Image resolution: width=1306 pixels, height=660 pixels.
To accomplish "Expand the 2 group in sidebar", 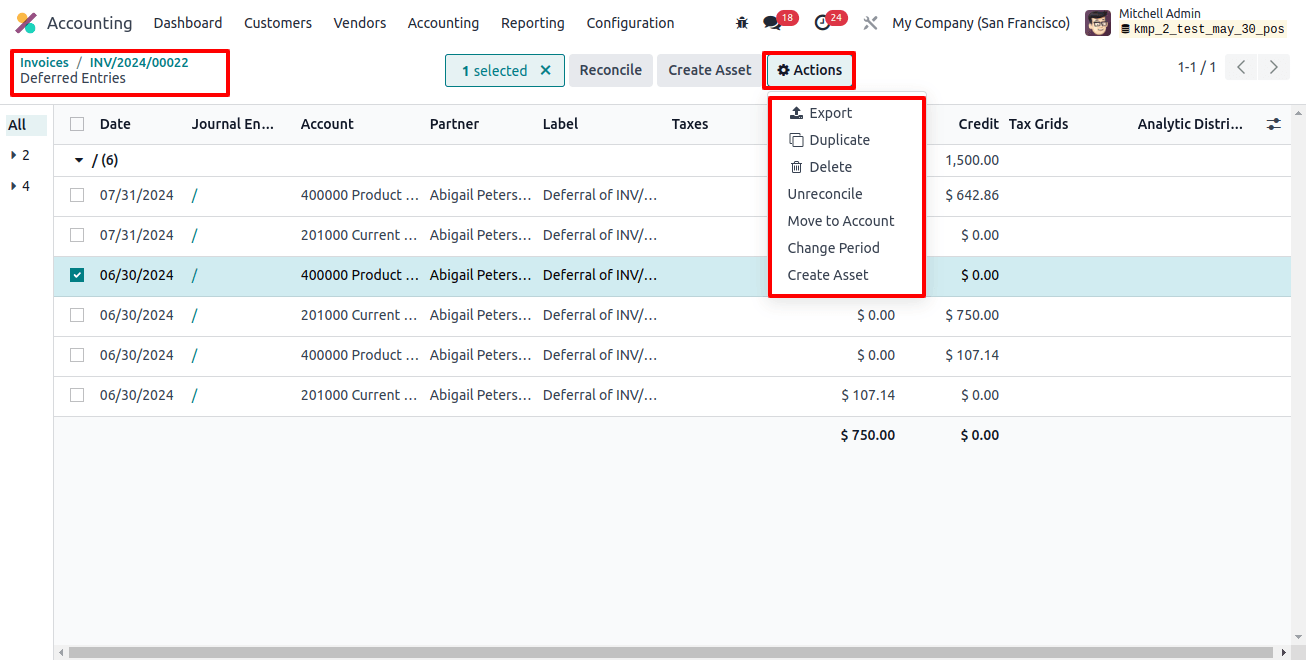I will pyautogui.click(x=14, y=155).
